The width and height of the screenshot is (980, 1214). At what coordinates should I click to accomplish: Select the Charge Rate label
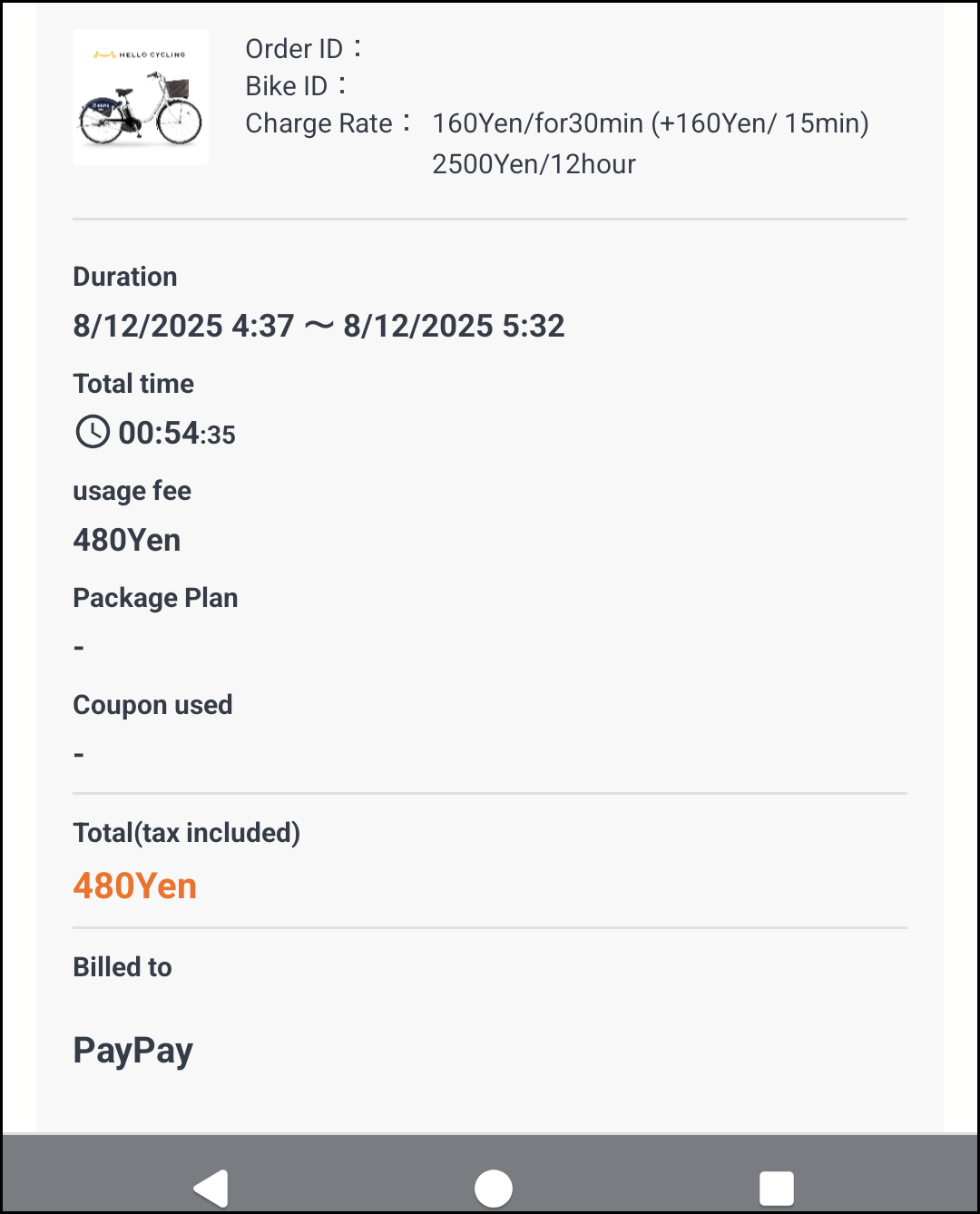point(319,123)
